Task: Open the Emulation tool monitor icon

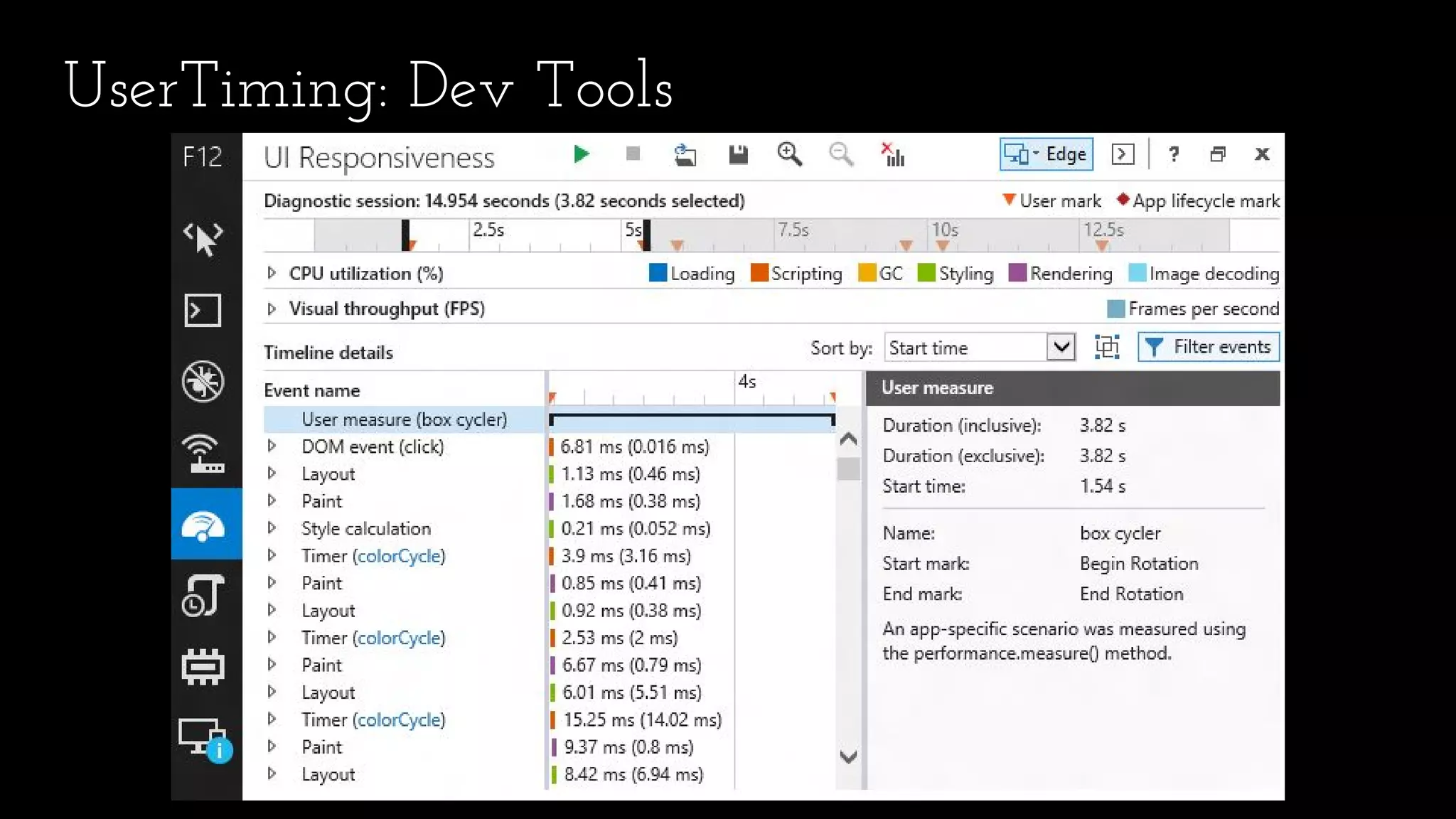Action: click(x=205, y=740)
